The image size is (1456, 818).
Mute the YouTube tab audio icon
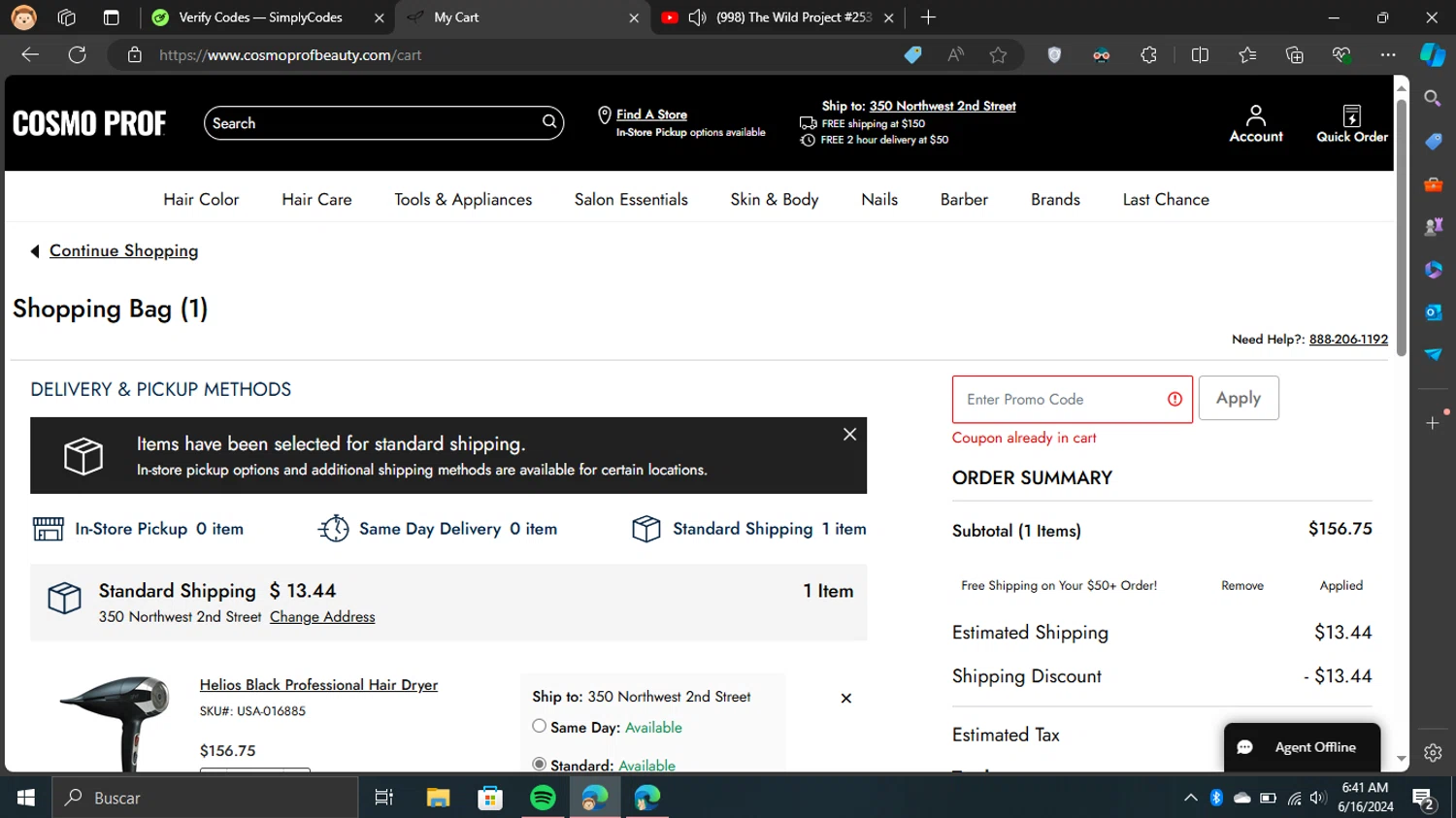[x=697, y=17]
